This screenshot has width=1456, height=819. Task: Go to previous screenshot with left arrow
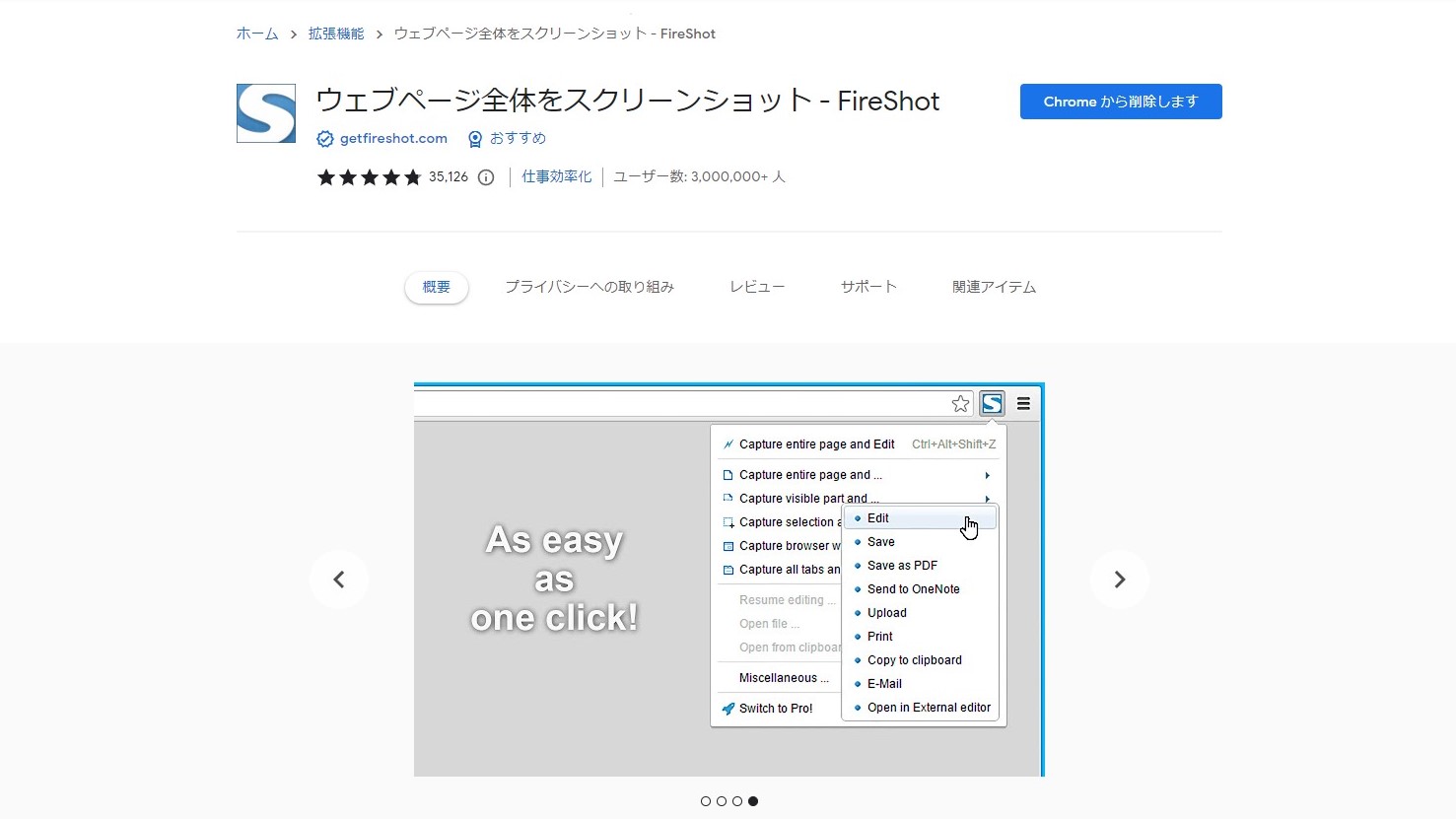[339, 580]
